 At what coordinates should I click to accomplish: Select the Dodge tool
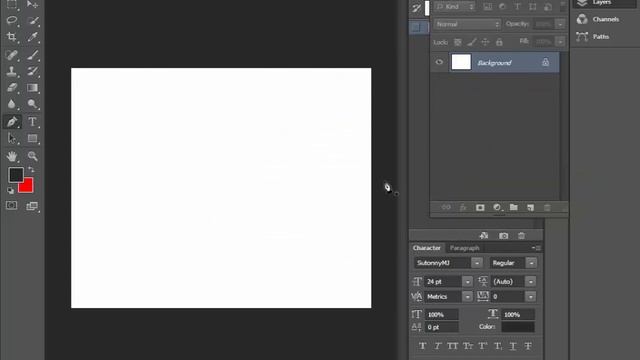click(x=33, y=104)
